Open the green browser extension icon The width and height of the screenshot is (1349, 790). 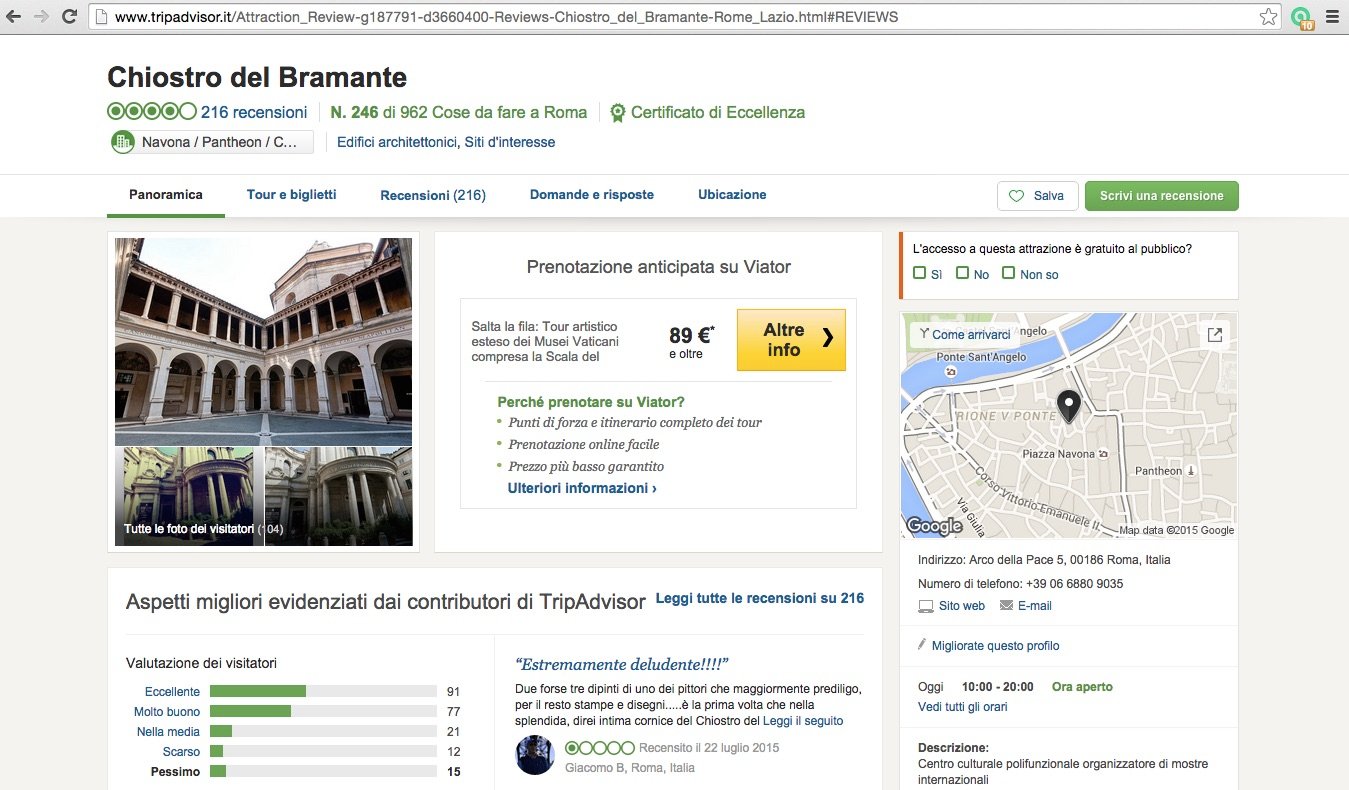click(1301, 17)
